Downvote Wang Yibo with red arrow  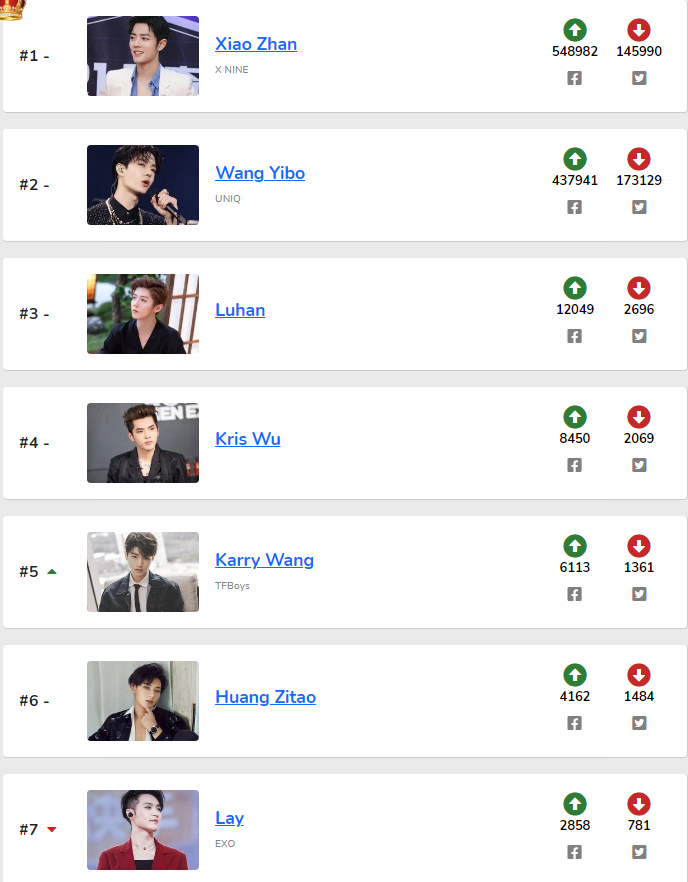coord(639,159)
